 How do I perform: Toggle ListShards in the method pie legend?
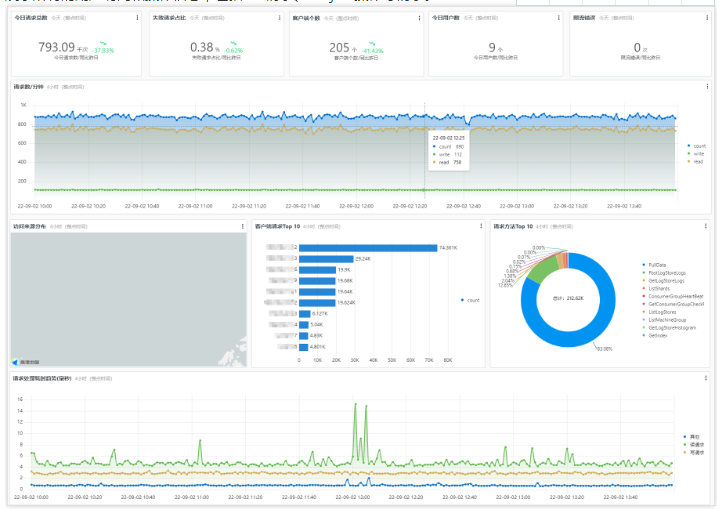pos(656,289)
